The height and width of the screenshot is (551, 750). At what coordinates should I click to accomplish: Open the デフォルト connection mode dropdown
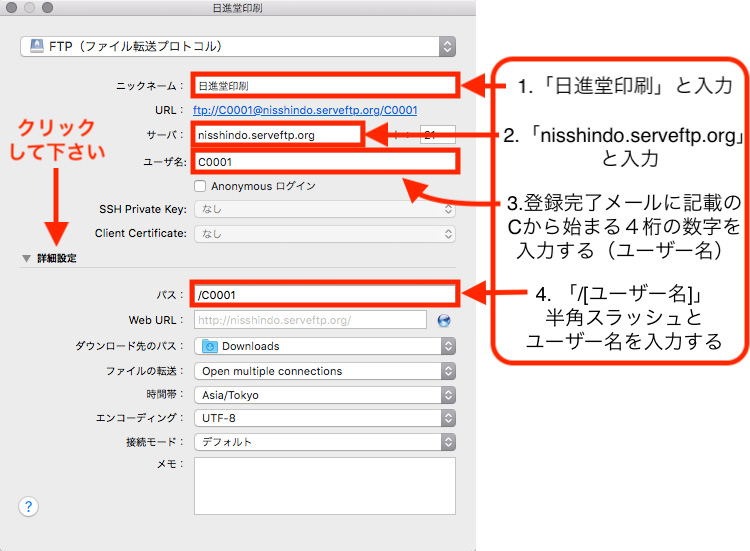click(325, 442)
